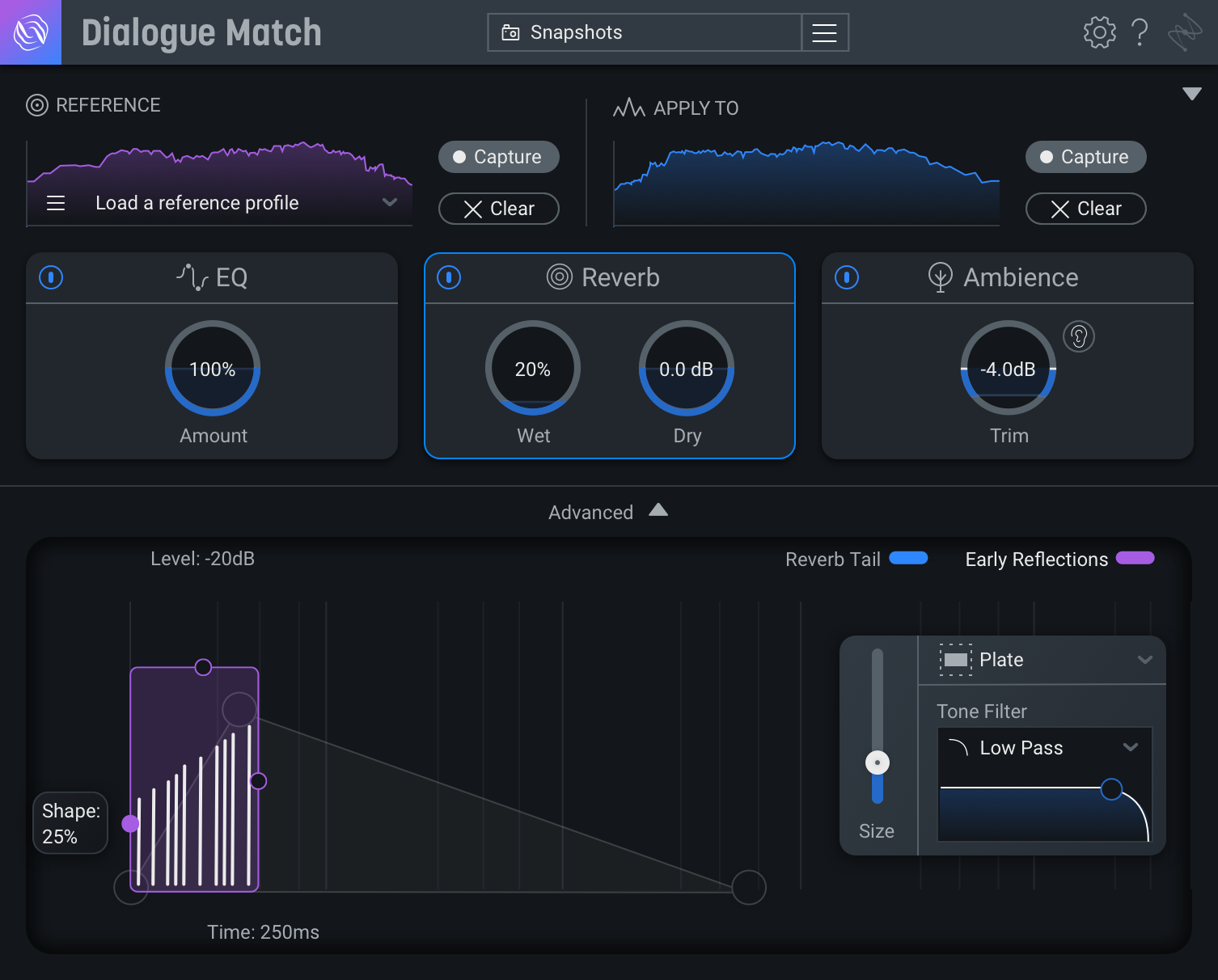This screenshot has height=980, width=1218.
Task: Expand the Load a reference profile dropdown
Action: point(391,203)
